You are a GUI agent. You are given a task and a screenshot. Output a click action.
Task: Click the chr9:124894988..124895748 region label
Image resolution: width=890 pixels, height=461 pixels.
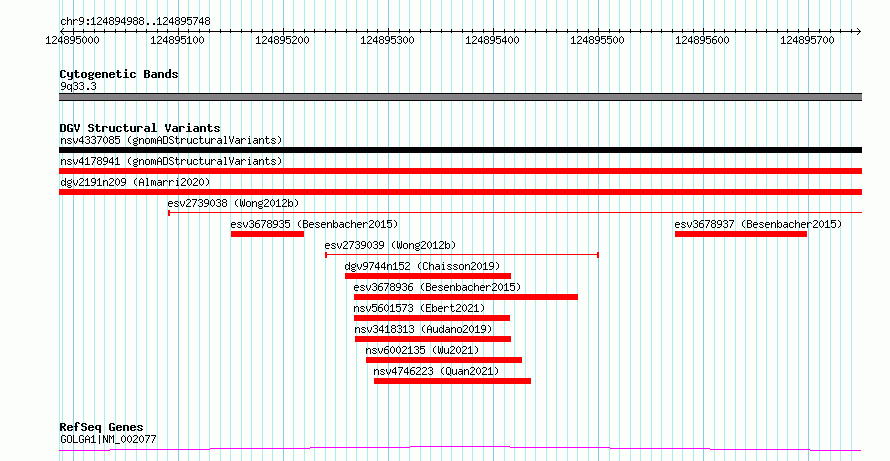tap(135, 22)
